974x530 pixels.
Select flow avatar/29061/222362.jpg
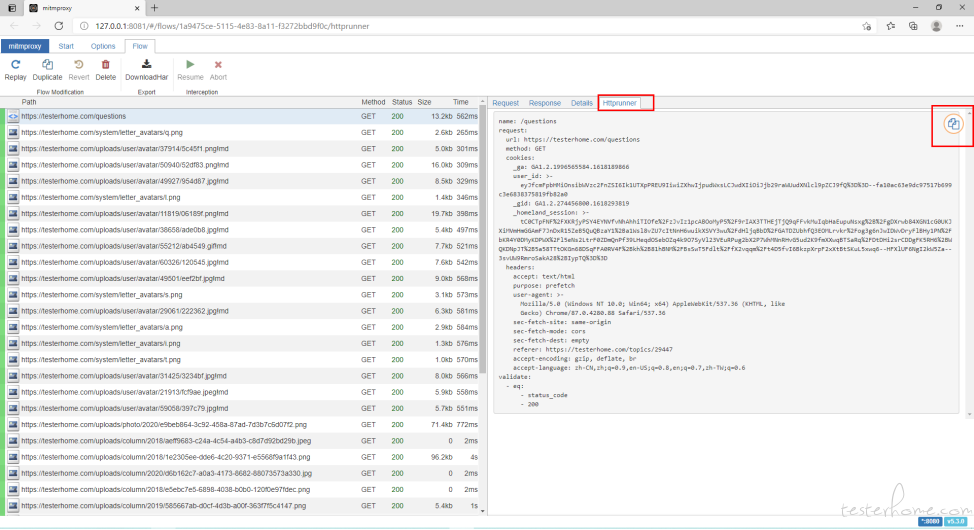[242, 311]
